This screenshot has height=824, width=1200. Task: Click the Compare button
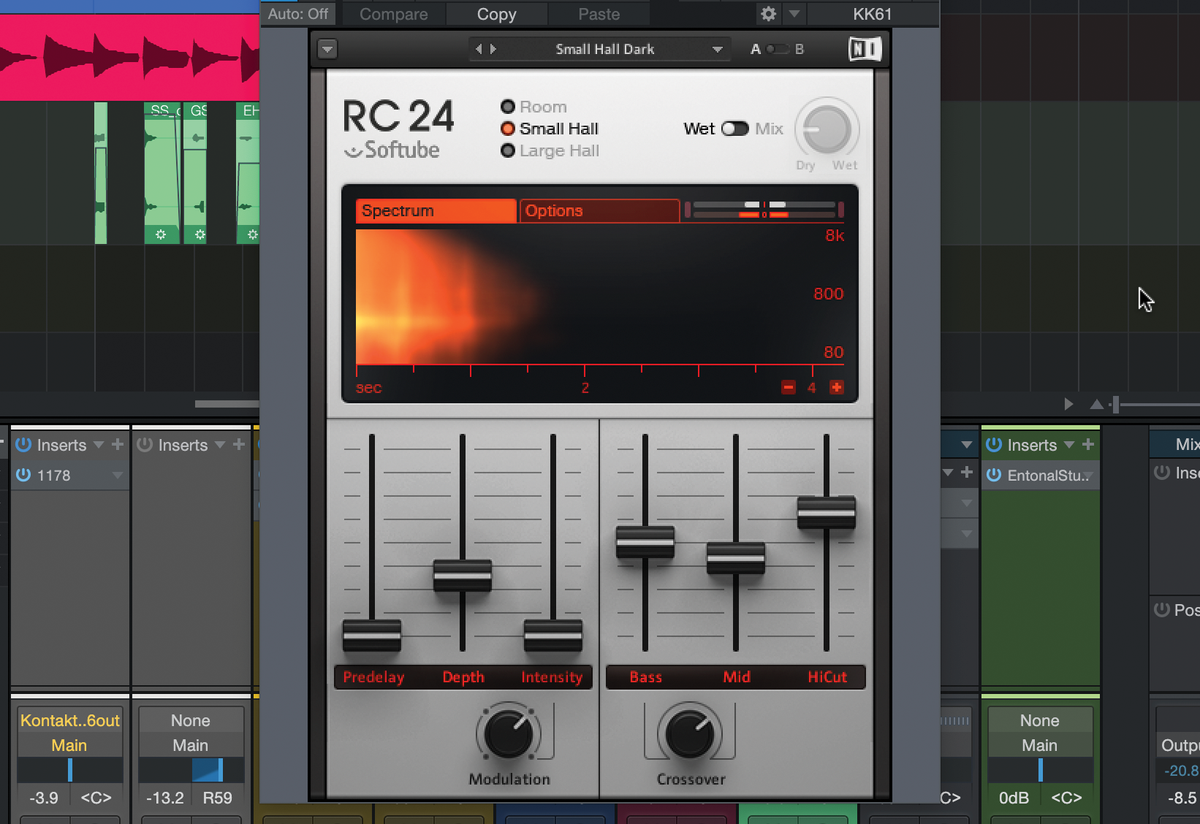point(392,14)
